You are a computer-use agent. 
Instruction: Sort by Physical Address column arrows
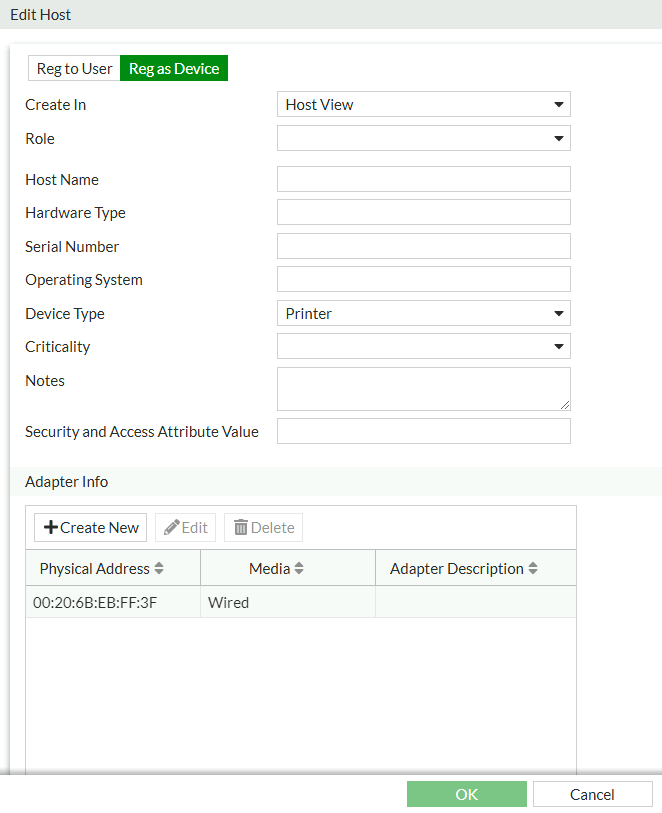tap(159, 569)
